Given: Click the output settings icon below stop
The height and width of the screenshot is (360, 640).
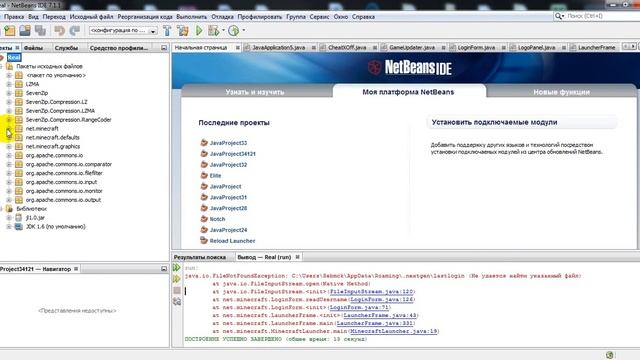Looking at the screenshot, I should pyautogui.click(x=177, y=302).
